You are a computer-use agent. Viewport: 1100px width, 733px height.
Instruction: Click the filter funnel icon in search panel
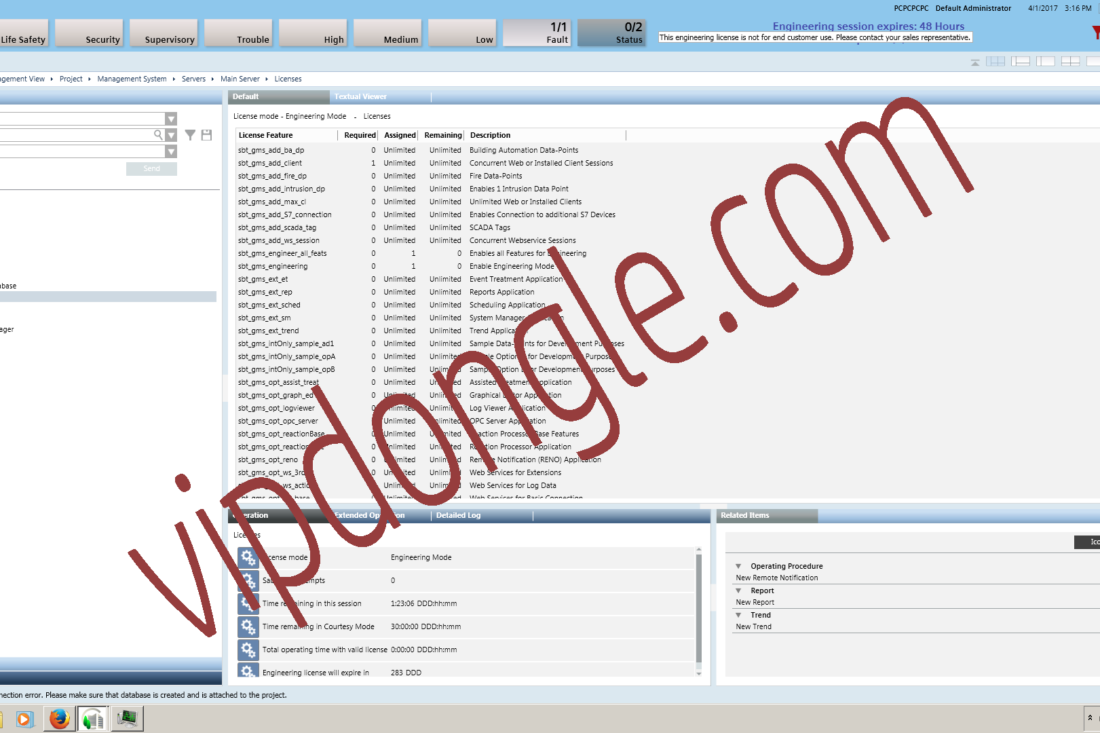click(189, 135)
